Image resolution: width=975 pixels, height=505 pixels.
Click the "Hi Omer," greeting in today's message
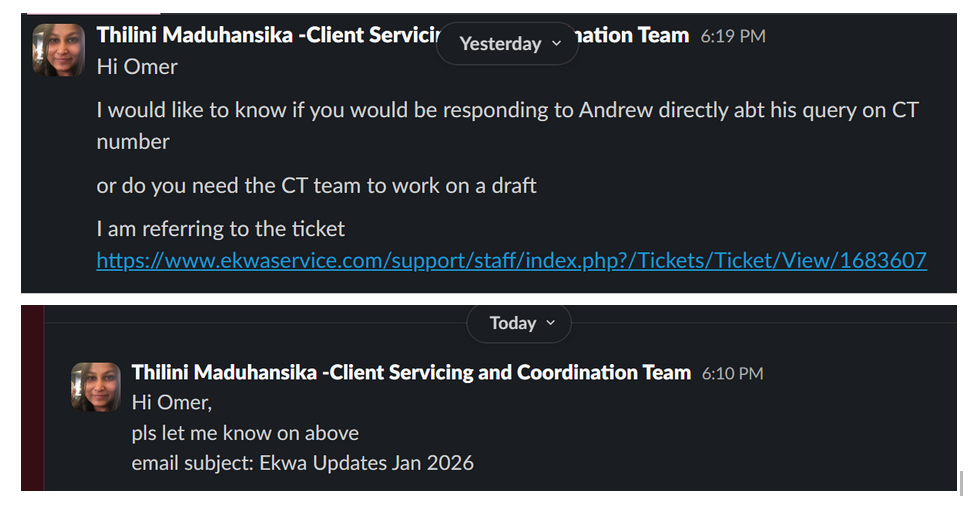(x=172, y=403)
